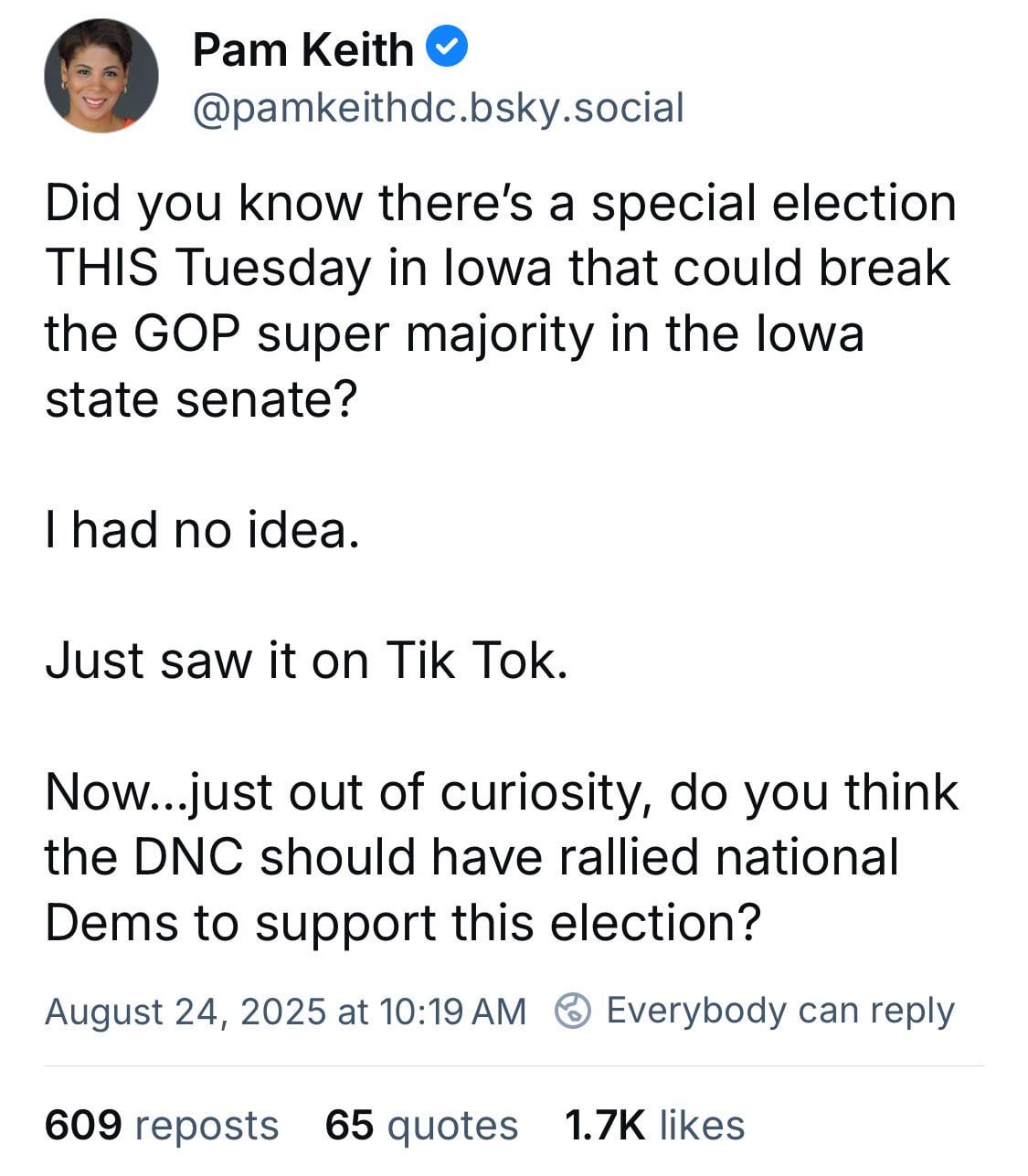Click the blue verified checkmark badge

(448, 48)
